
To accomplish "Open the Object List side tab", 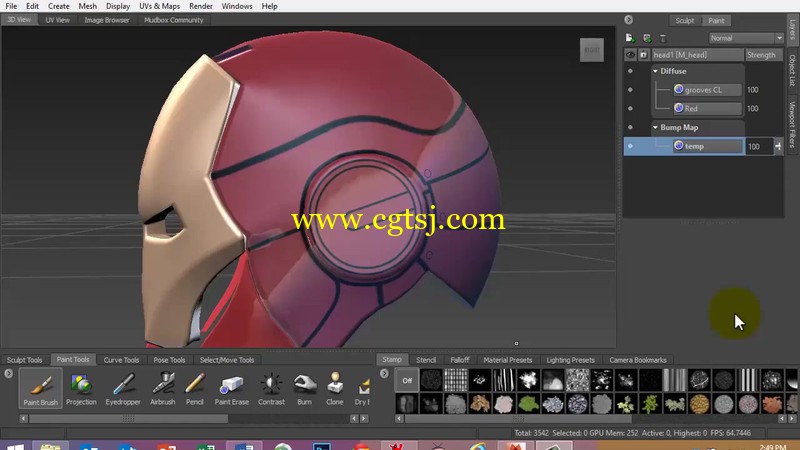I will [792, 70].
